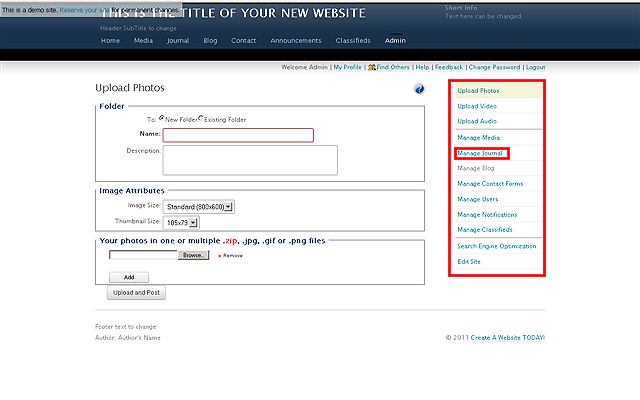Select the Existing Folder radio button

(201, 118)
